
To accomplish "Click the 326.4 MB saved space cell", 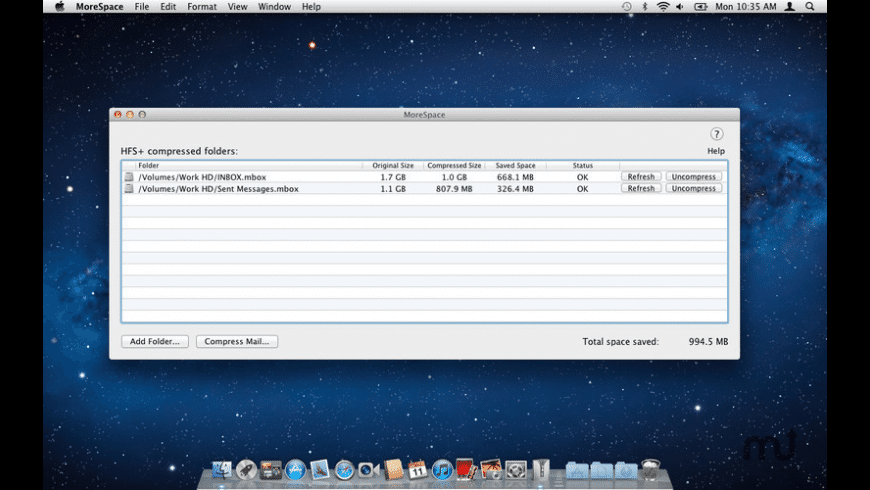I will 515,189.
